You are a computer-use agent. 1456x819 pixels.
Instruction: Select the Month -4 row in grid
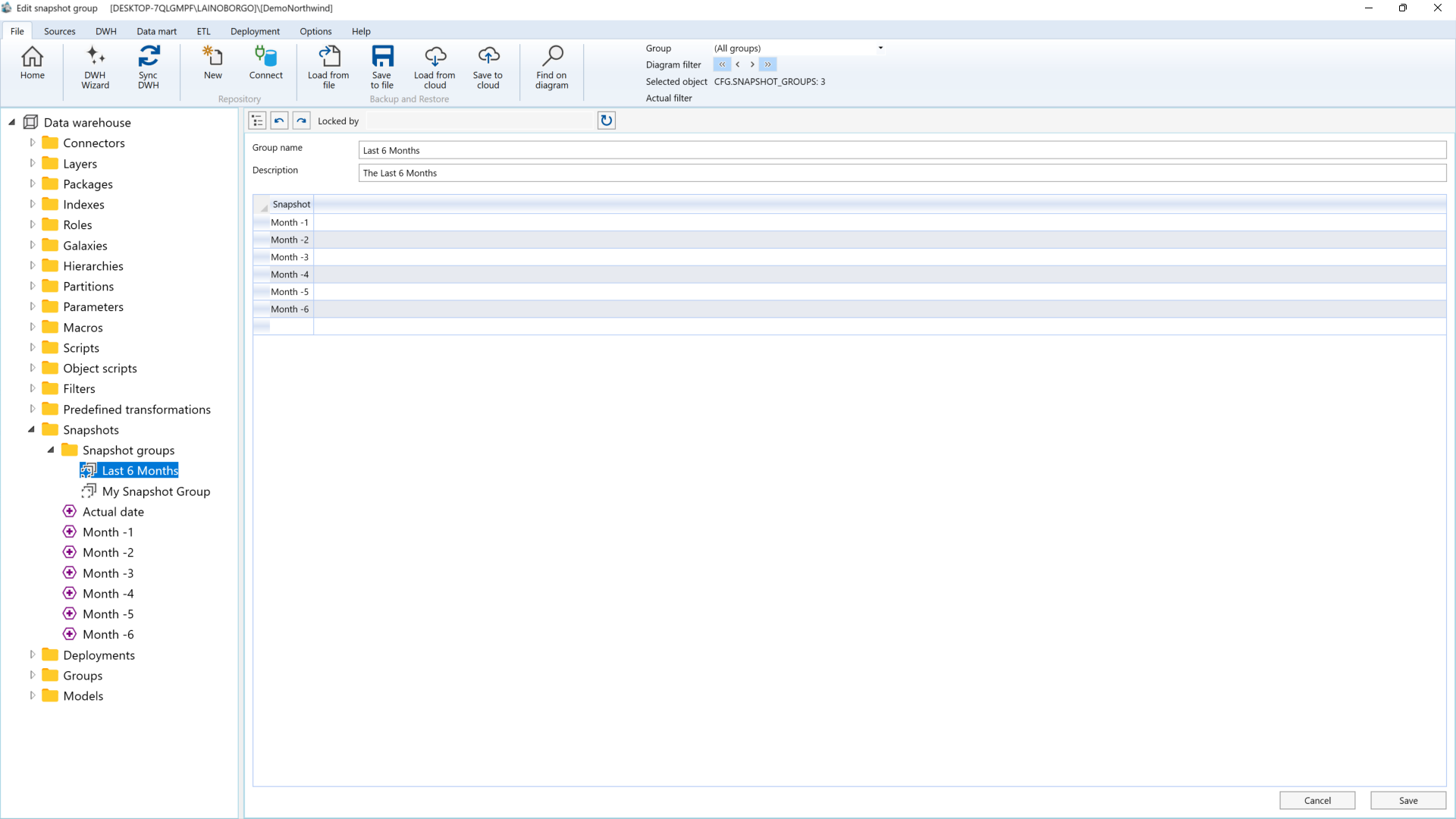[x=849, y=275]
